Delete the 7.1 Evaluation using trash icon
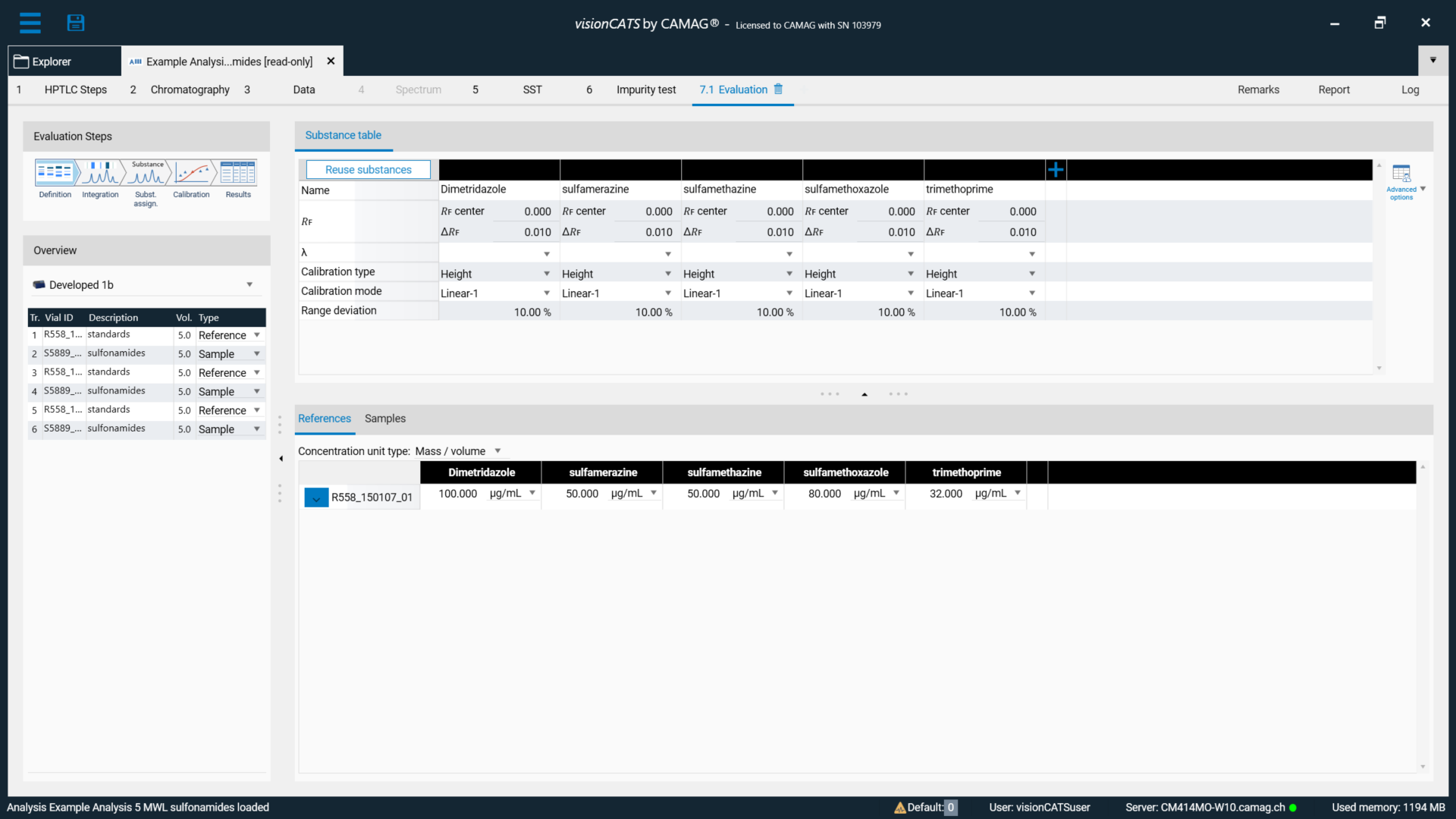 coord(779,89)
